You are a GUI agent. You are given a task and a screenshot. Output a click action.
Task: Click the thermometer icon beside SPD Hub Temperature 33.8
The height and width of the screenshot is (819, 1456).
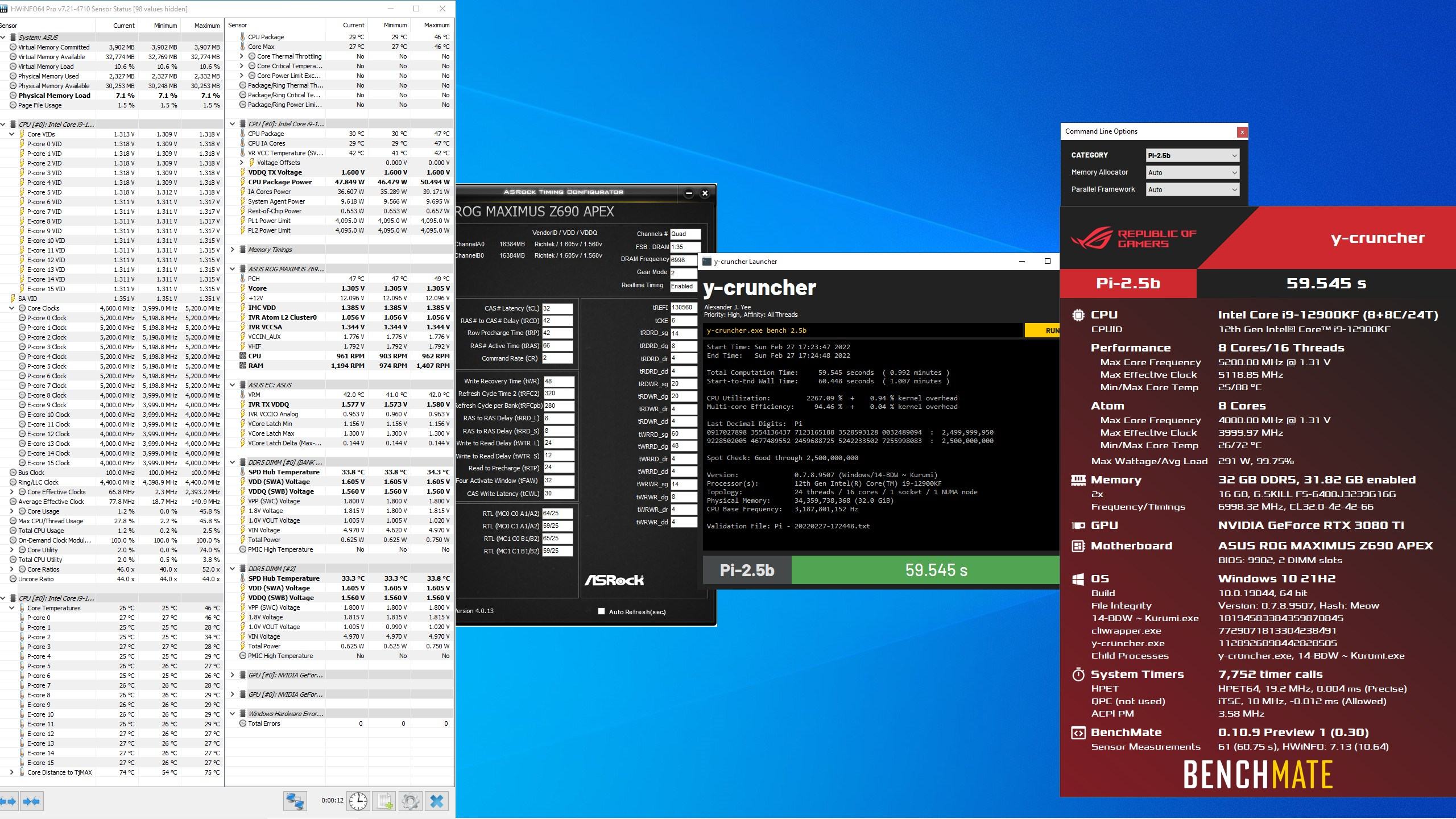[243, 472]
